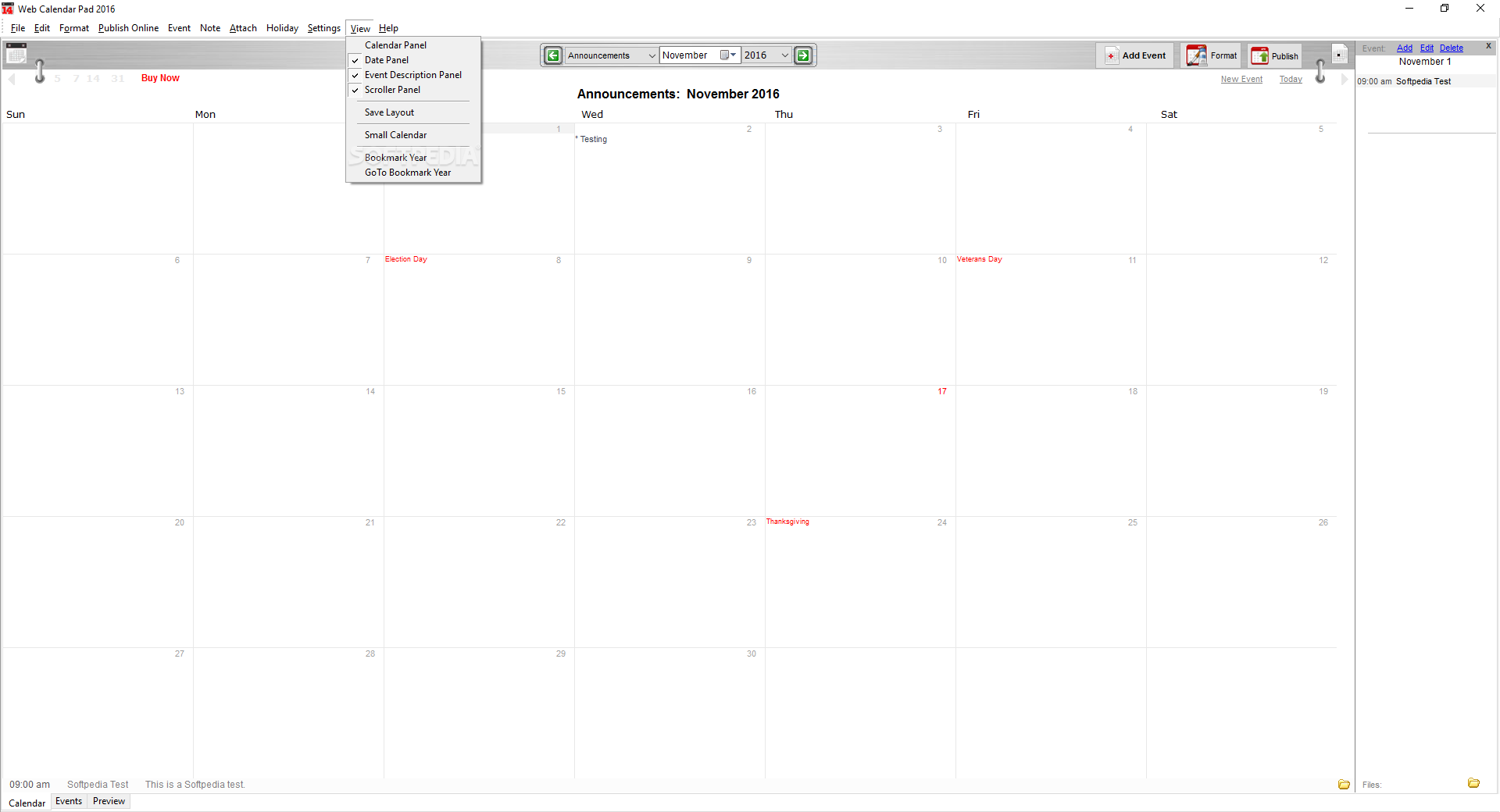Click the Thanksgiving holiday entry
Screen dimensions: 1500x812
coord(787,522)
